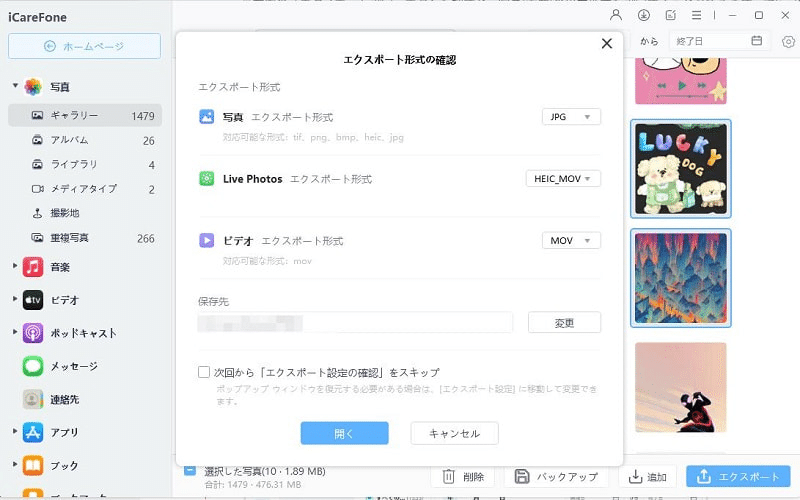Image resolution: width=800 pixels, height=500 pixels.
Task: Click the 連絡先 contacts icon
Action: point(33,399)
